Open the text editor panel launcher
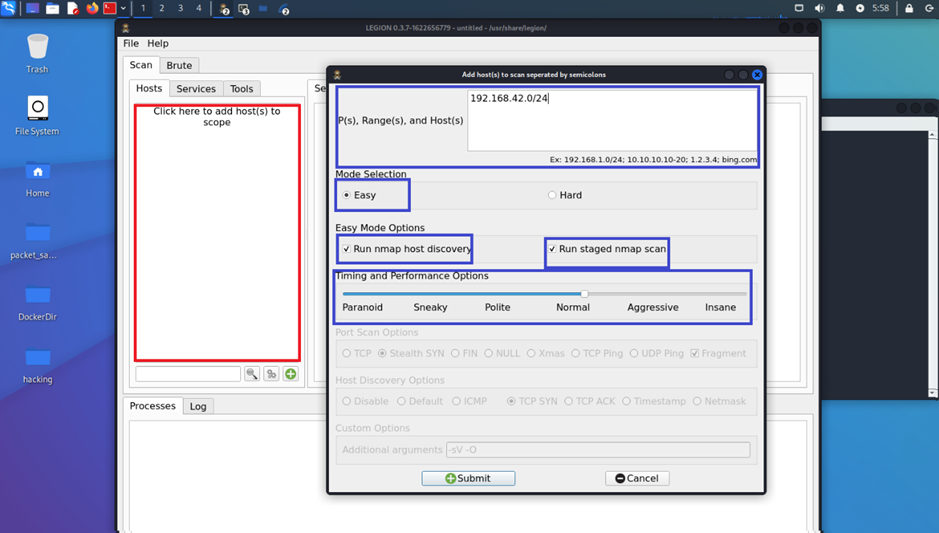Screen dimensions: 939x533 pyautogui.click(x=72, y=8)
